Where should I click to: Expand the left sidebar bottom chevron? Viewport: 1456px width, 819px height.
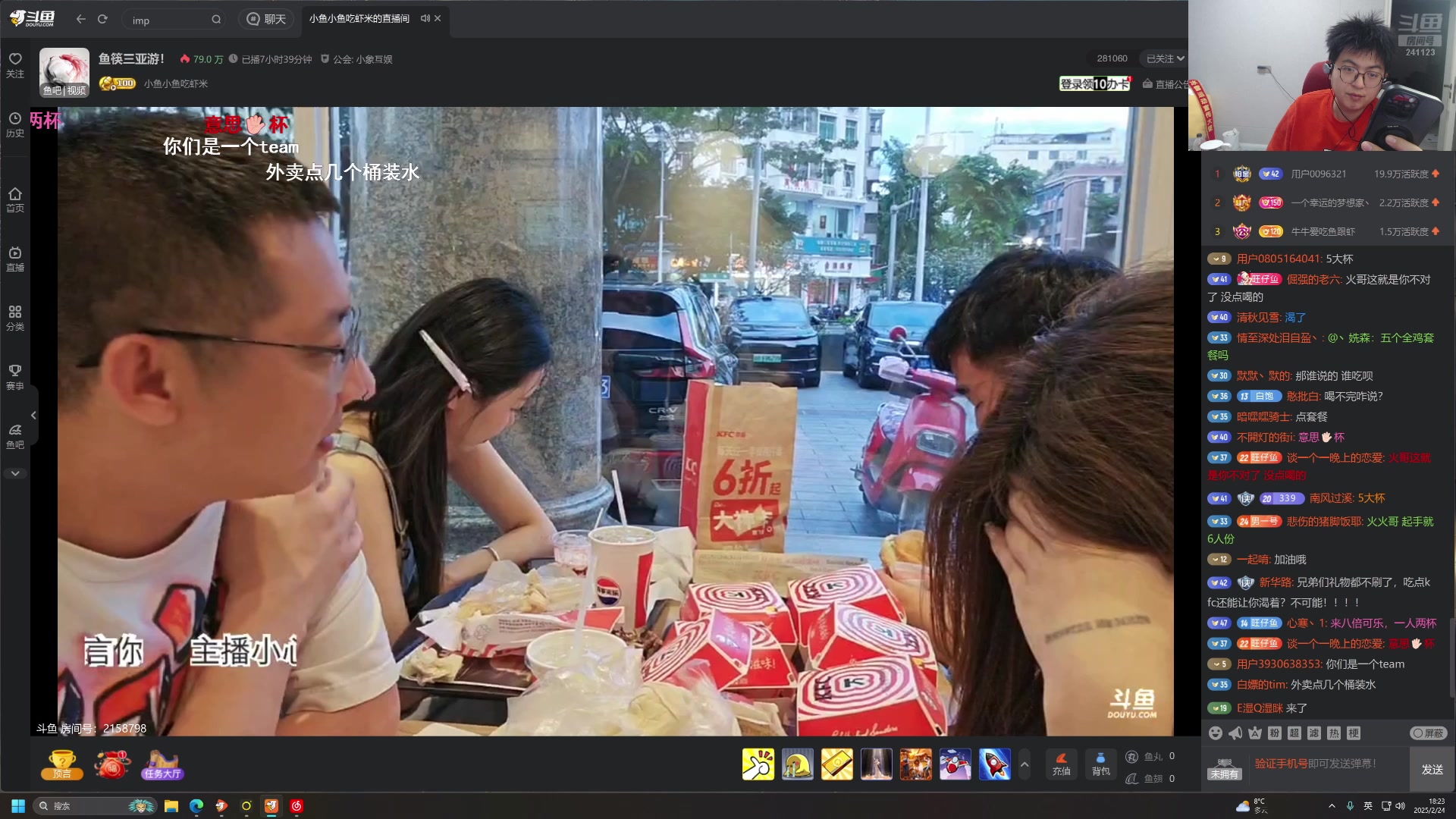[15, 473]
